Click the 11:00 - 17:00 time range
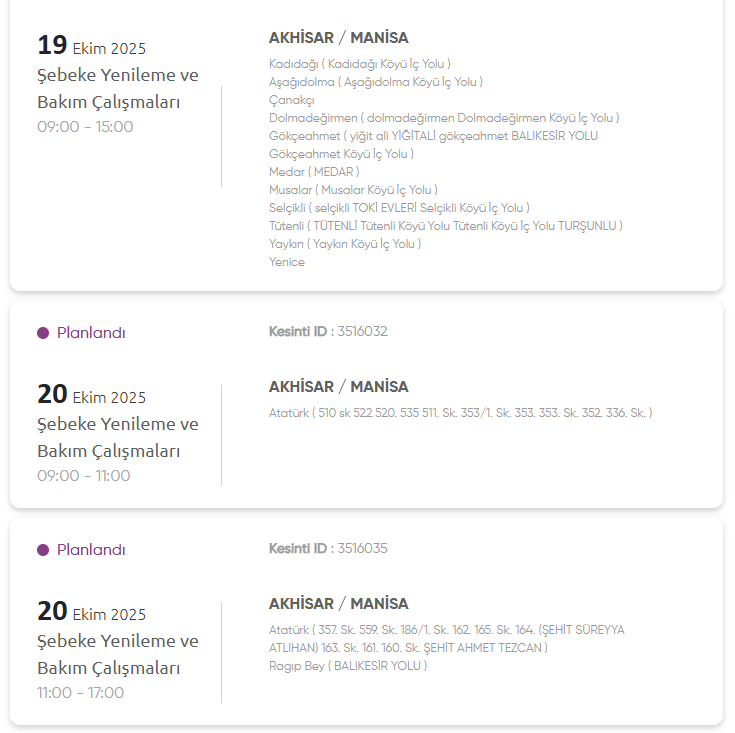The height and width of the screenshot is (733, 735). tap(81, 693)
